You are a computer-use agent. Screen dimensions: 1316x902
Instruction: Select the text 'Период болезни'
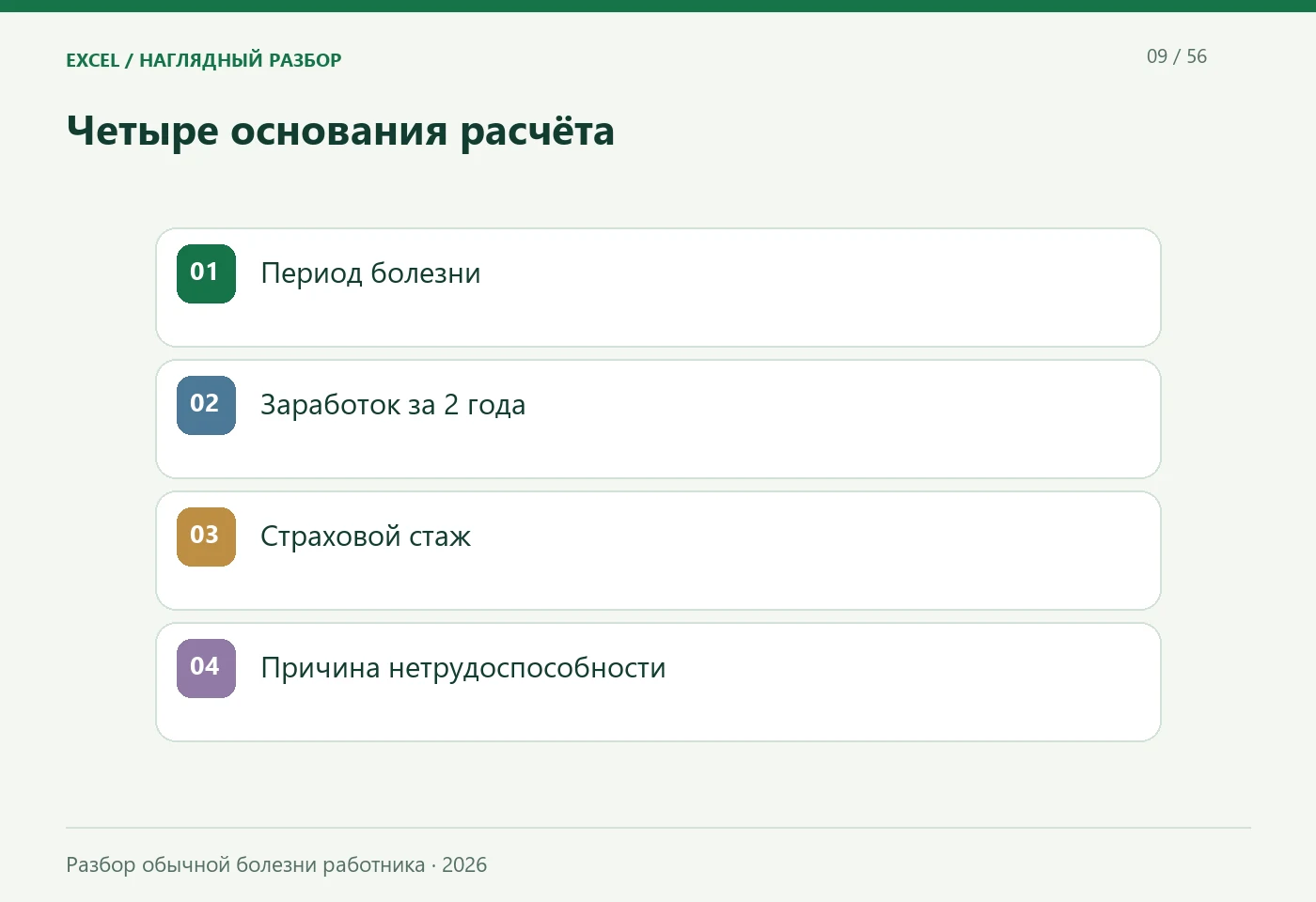370,273
